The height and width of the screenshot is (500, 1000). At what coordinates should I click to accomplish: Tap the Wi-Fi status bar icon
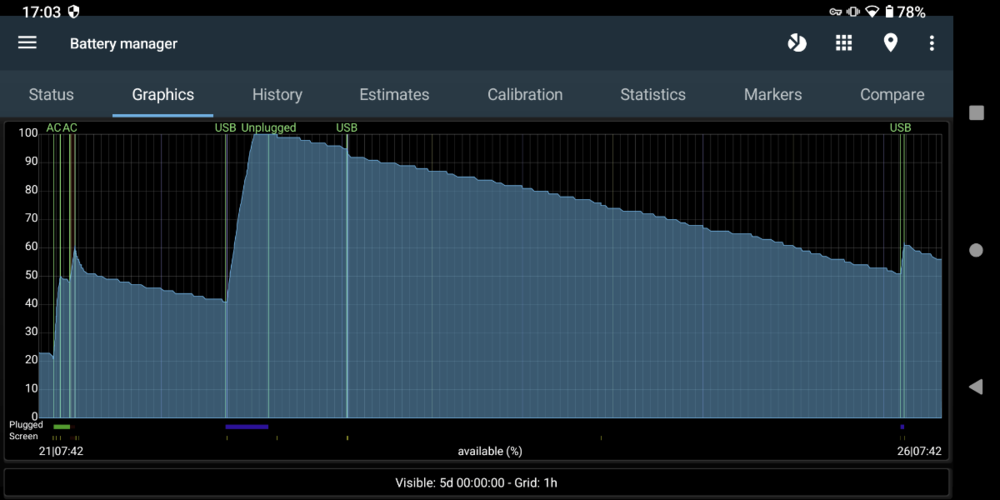tap(872, 11)
